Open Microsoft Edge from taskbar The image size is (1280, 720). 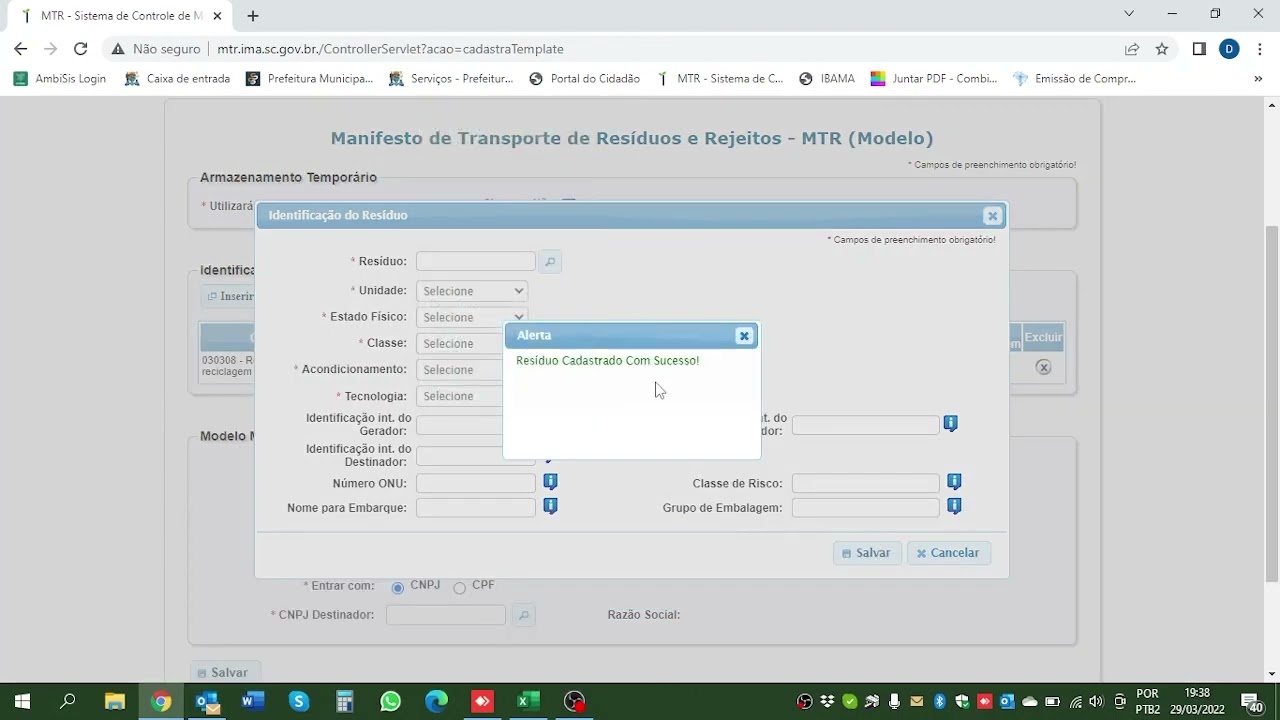437,701
